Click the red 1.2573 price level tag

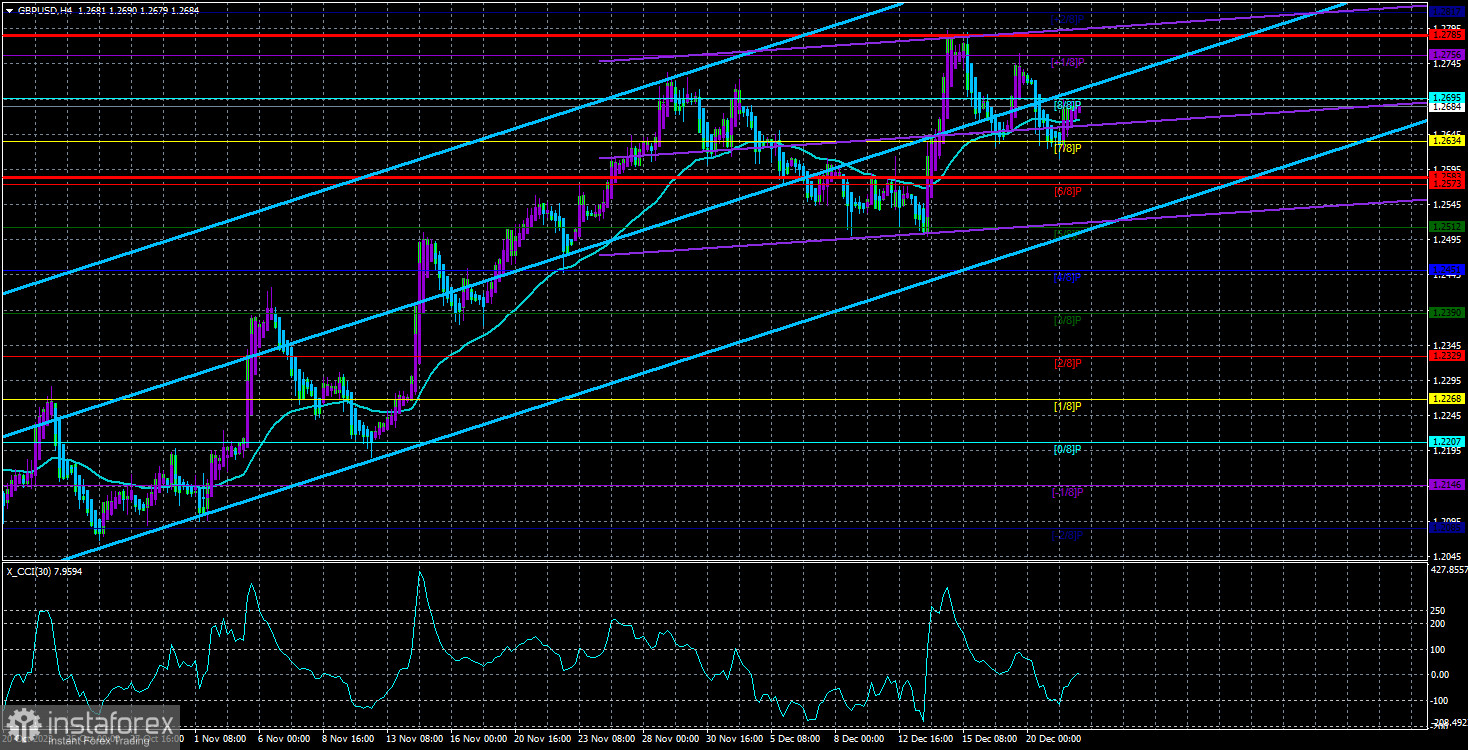coord(1447,184)
